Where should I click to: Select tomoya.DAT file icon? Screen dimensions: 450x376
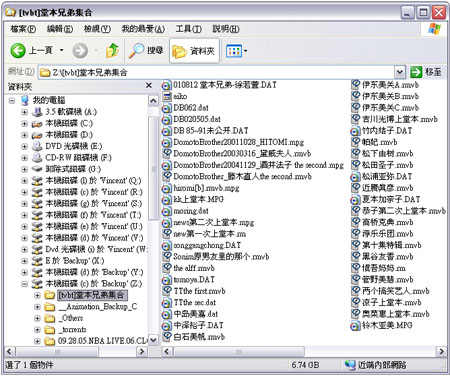tap(166, 280)
